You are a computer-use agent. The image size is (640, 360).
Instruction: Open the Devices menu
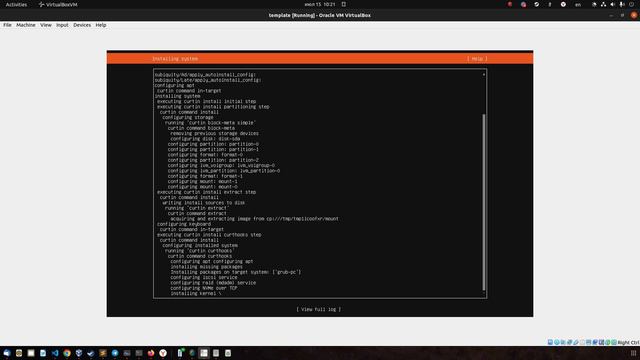[82, 25]
